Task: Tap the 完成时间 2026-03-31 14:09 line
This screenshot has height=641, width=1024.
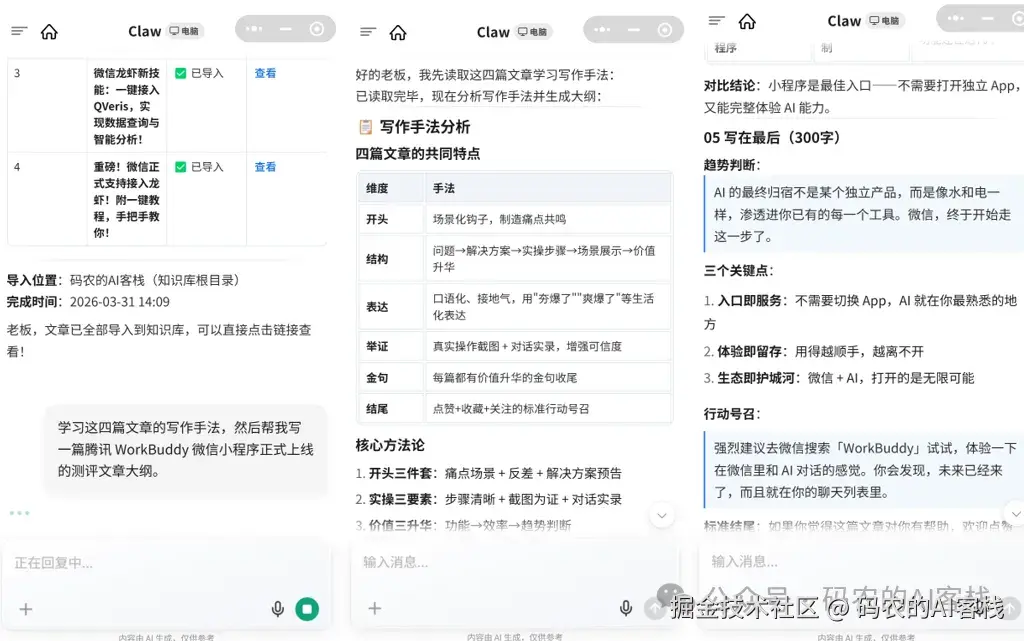Action: (88, 302)
